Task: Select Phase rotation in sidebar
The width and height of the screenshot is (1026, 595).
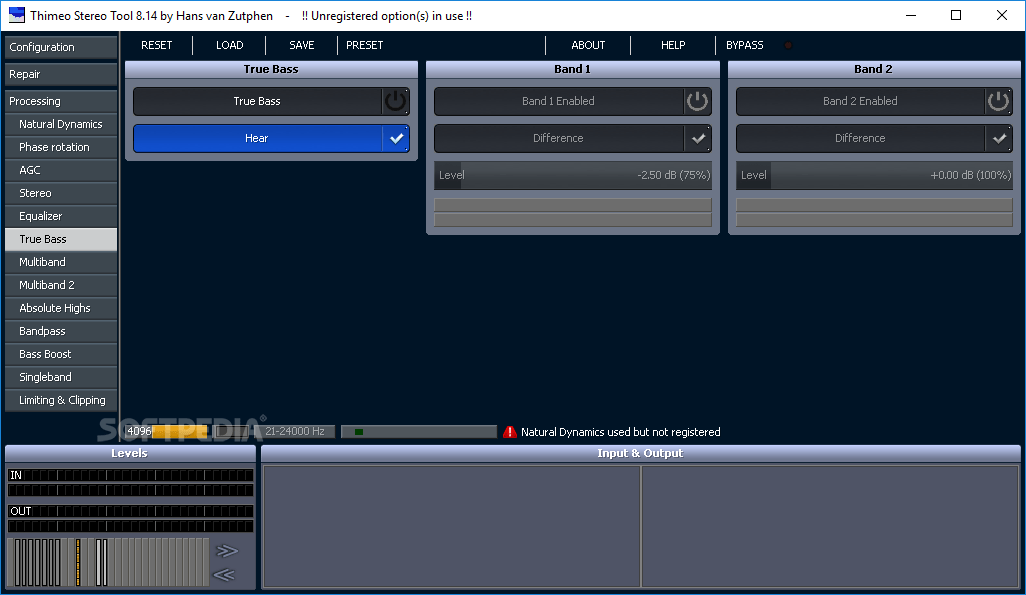Action: pos(61,147)
